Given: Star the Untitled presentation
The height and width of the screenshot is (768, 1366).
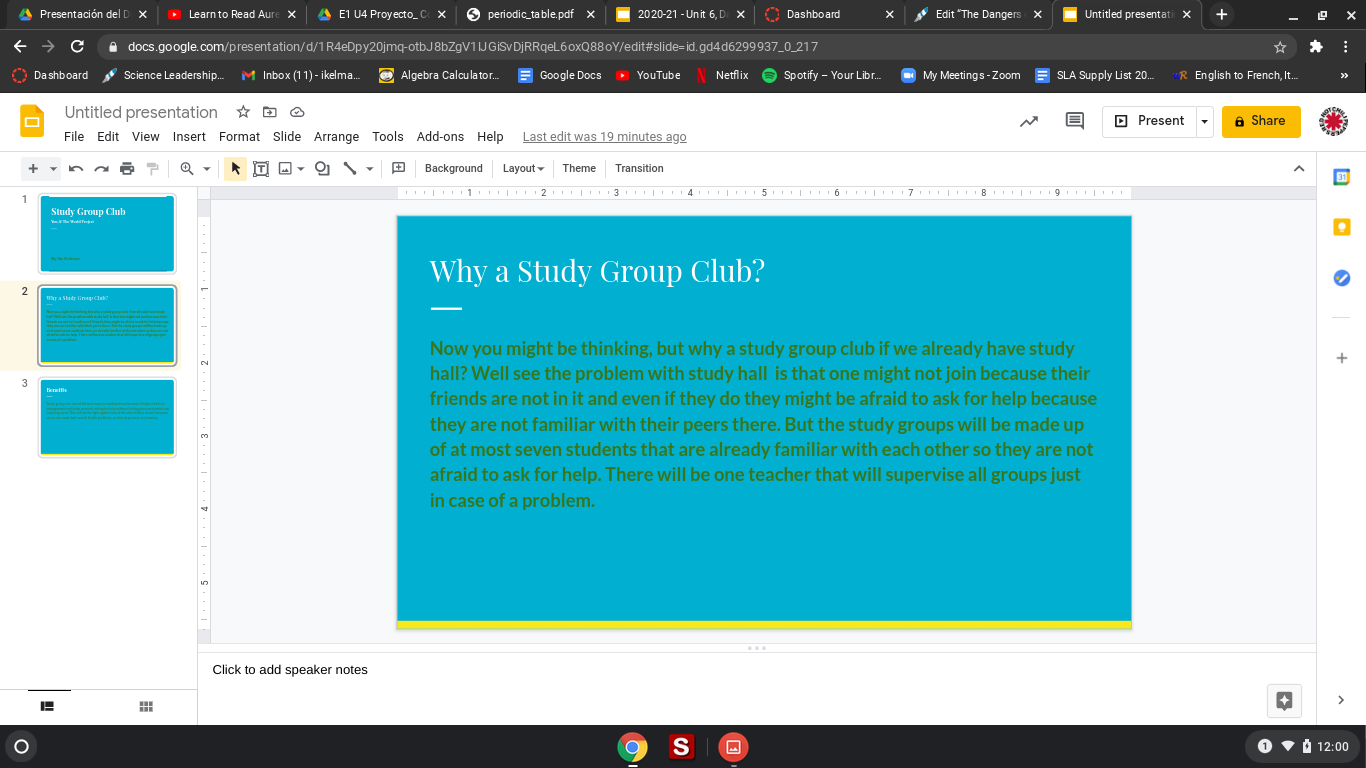Looking at the screenshot, I should [x=243, y=112].
